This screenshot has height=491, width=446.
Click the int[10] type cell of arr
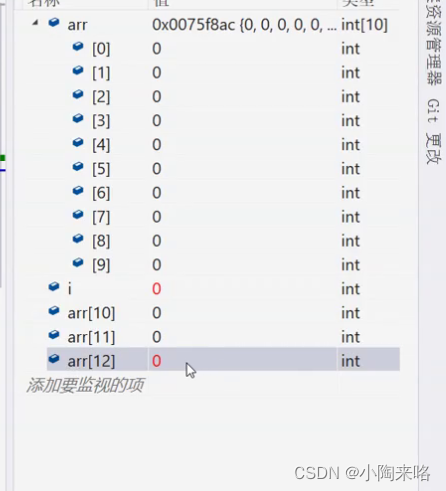pos(364,25)
